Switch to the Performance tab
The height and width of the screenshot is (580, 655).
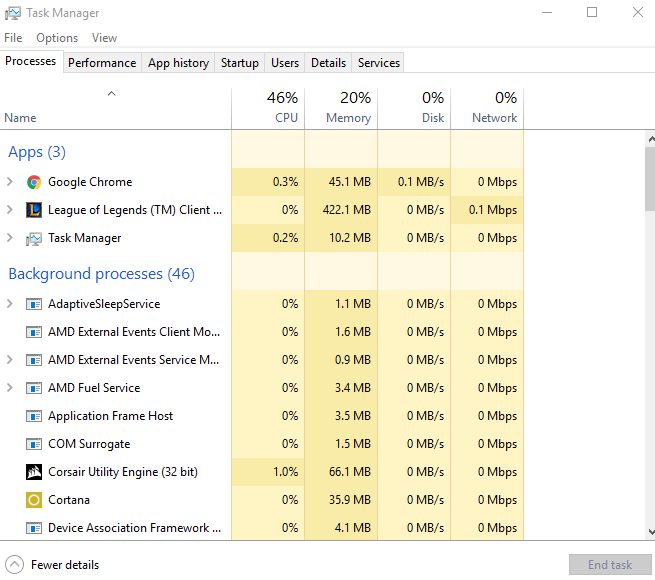tap(102, 63)
